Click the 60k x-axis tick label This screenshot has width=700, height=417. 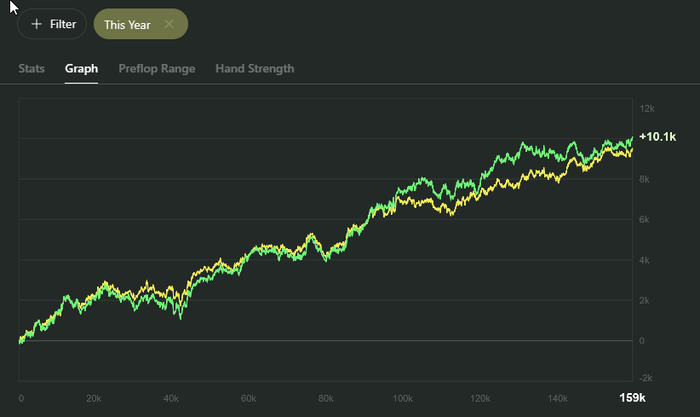tap(248, 398)
